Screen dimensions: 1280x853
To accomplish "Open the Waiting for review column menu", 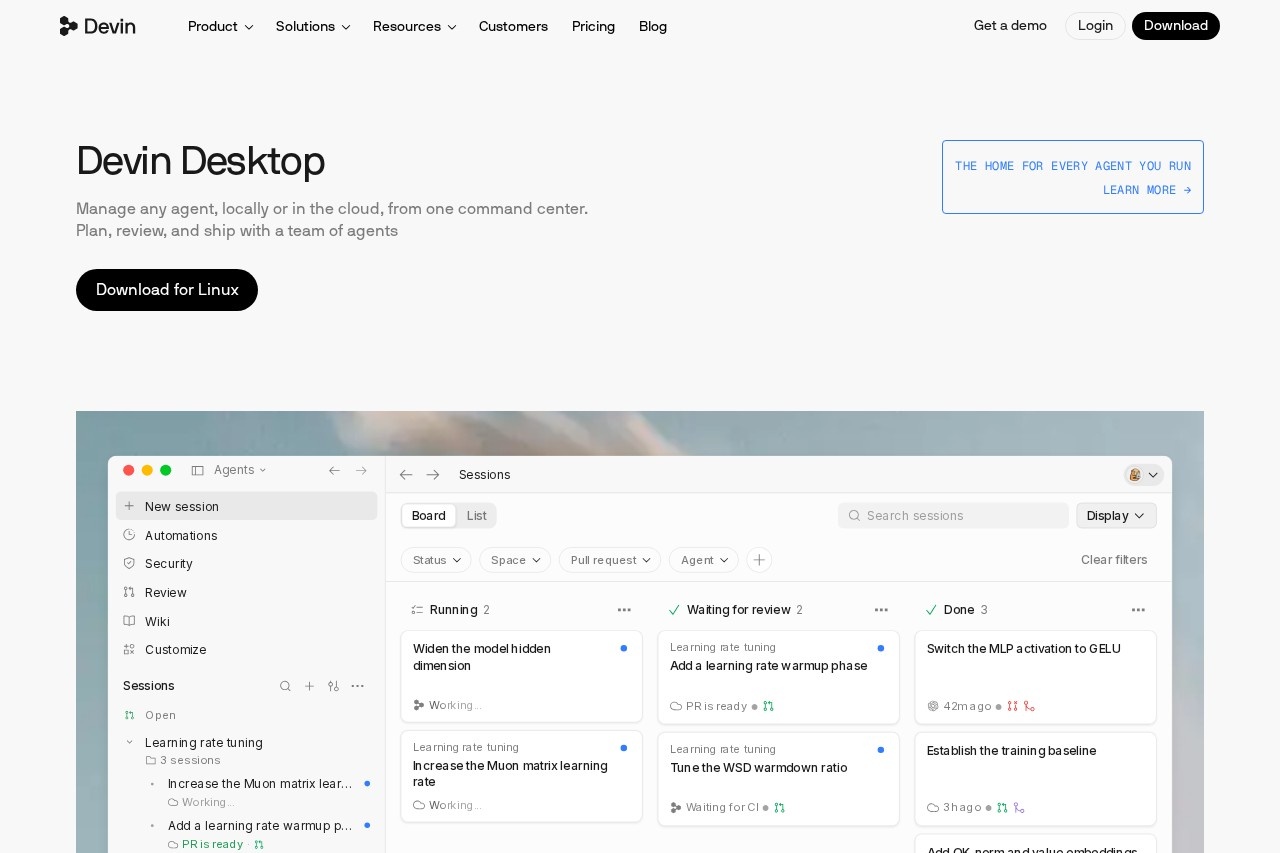I will 881,610.
